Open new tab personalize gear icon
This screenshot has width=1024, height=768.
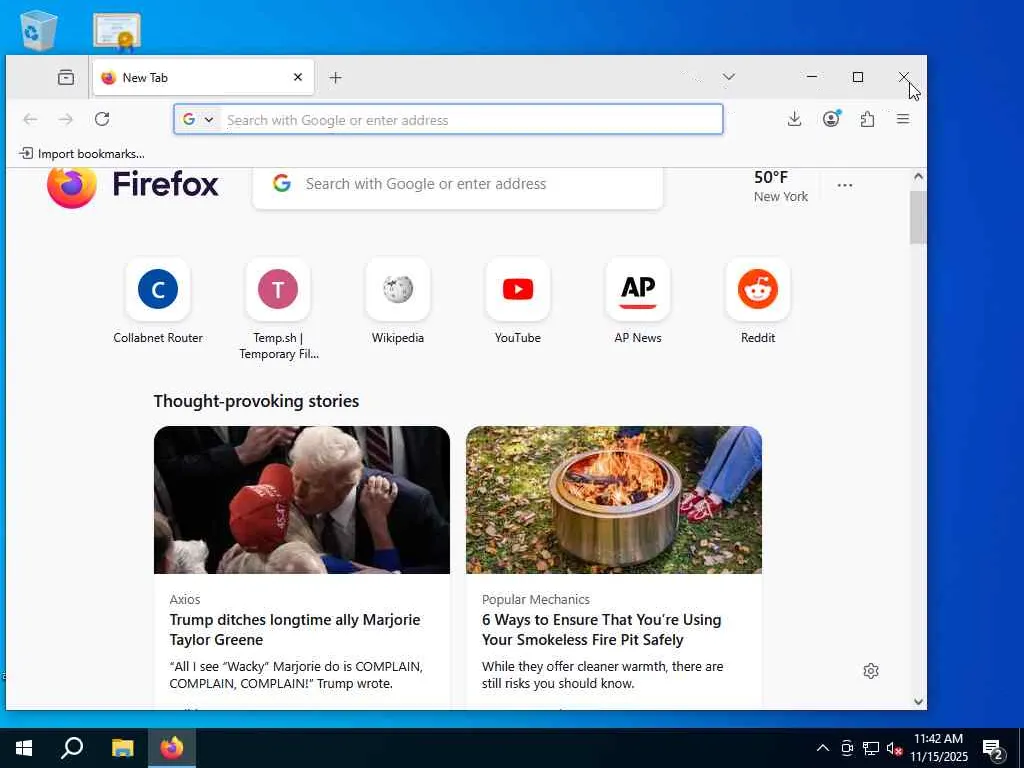click(x=871, y=671)
